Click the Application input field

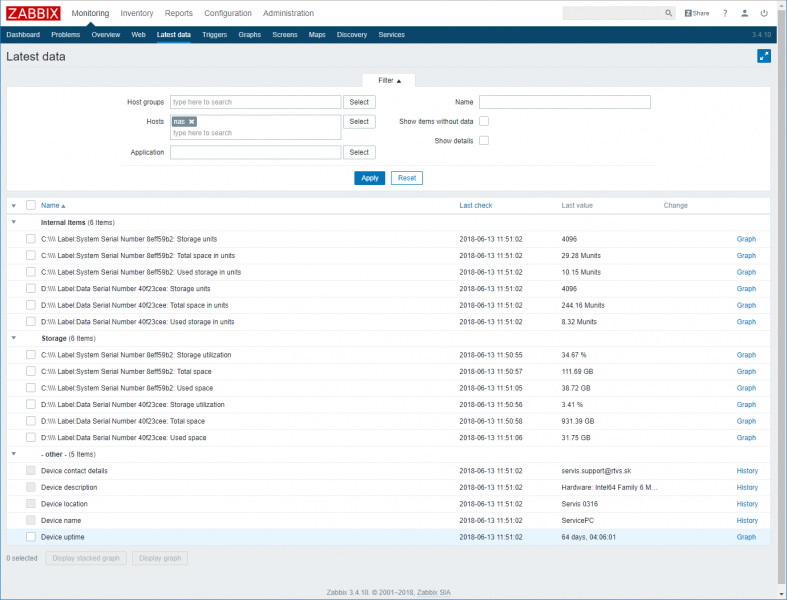255,153
